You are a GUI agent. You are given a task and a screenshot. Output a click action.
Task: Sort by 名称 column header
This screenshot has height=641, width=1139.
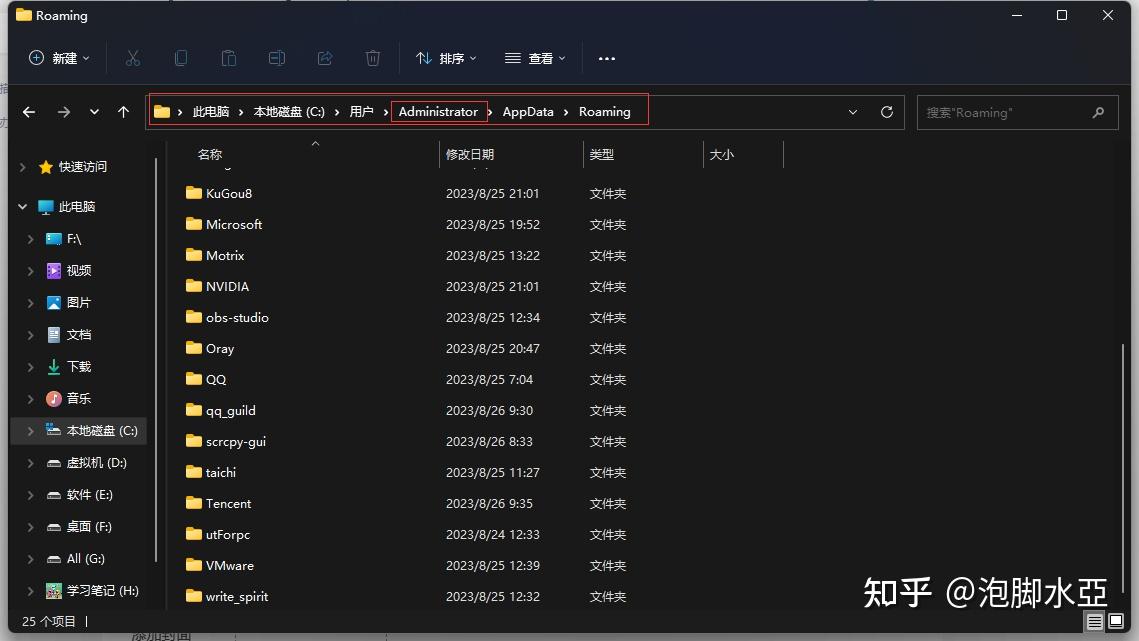(x=209, y=155)
